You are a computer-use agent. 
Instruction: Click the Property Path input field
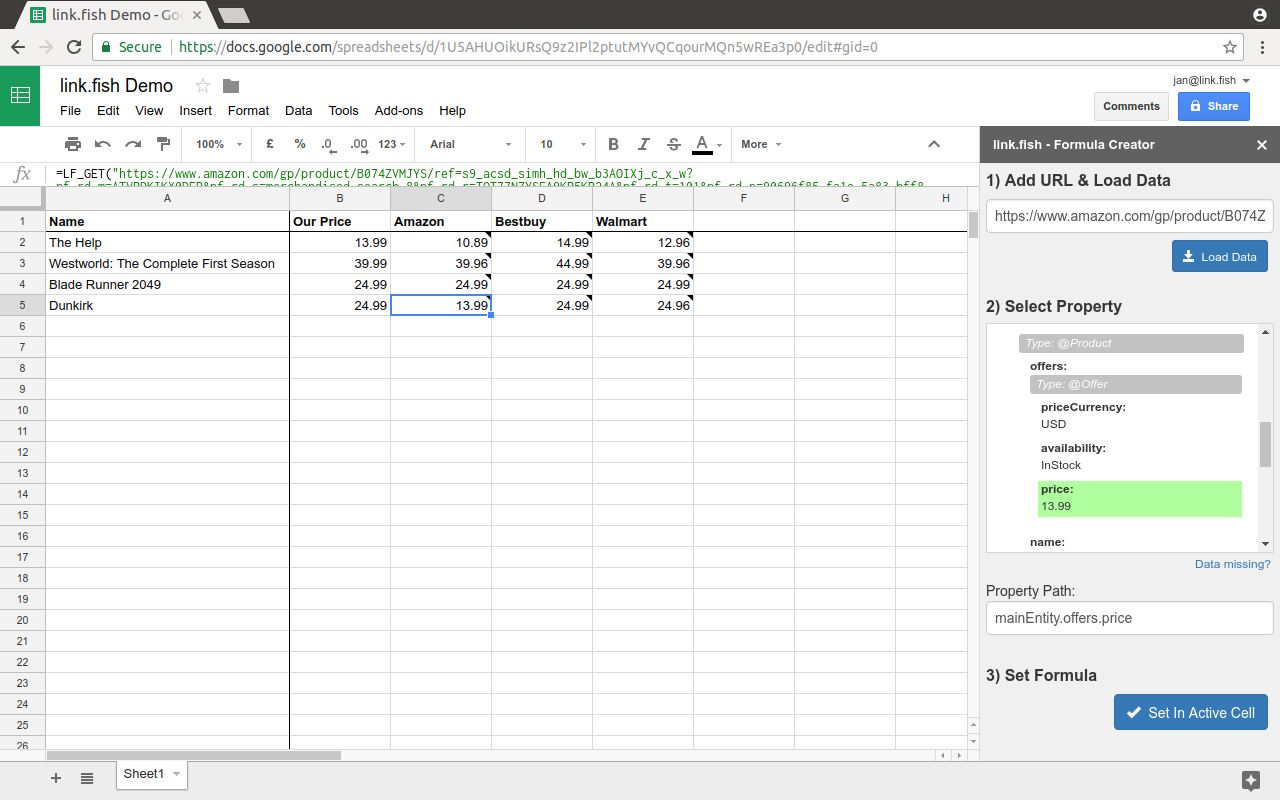click(x=1130, y=618)
